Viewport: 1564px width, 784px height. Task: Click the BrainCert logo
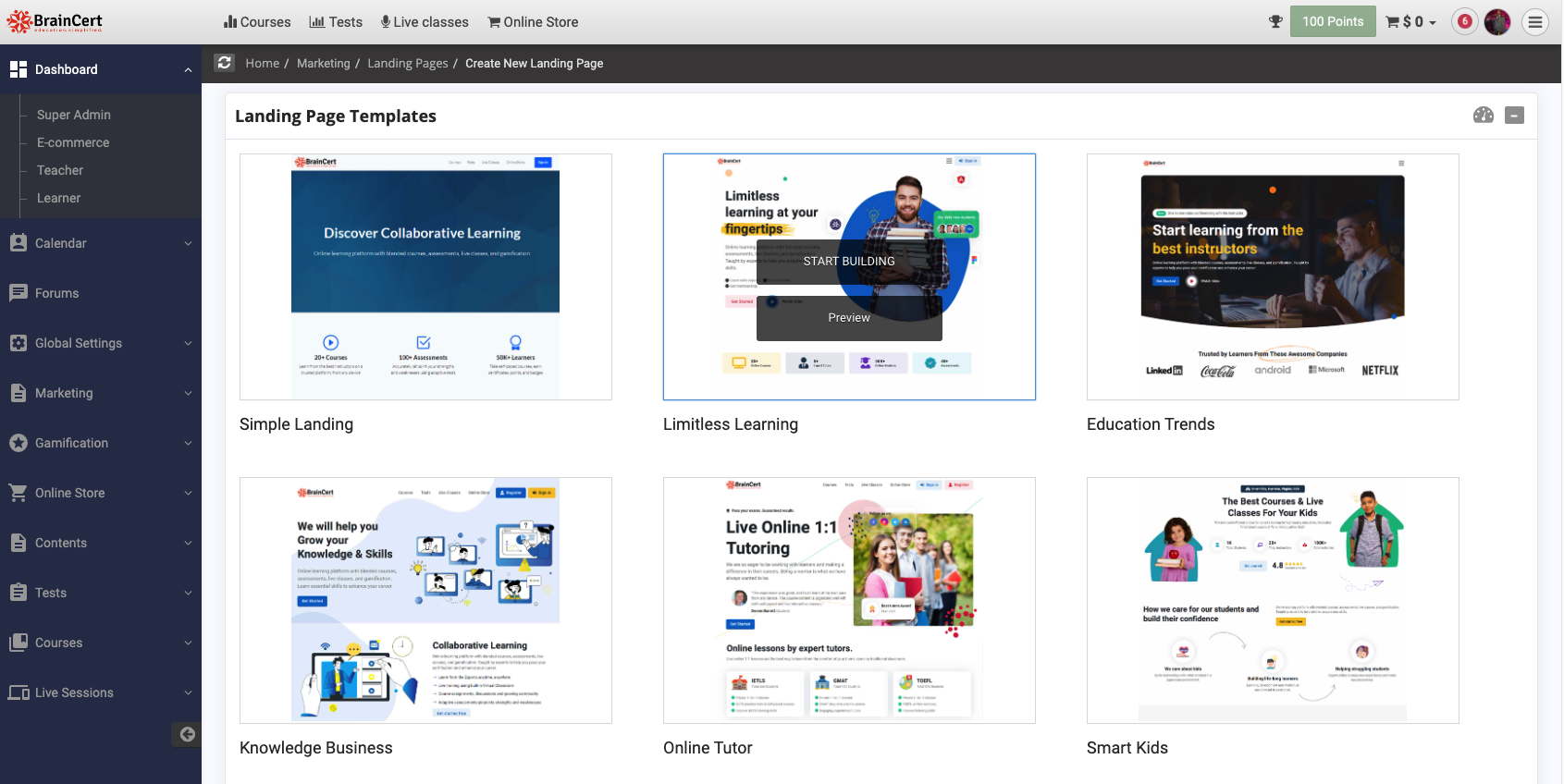(x=55, y=21)
